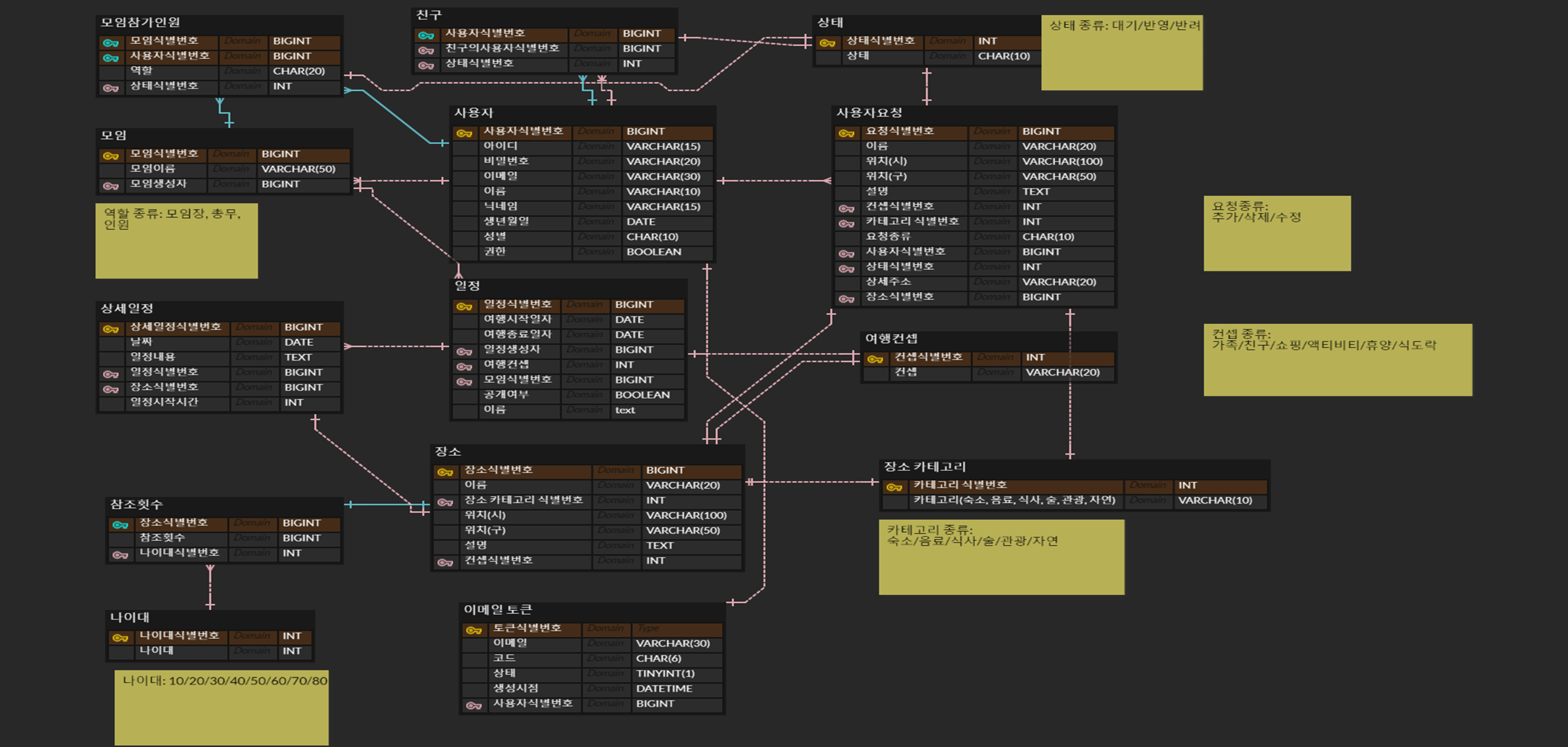
Task: Click the 비밀번호 column in 사용자 table
Action: pyautogui.click(x=506, y=161)
